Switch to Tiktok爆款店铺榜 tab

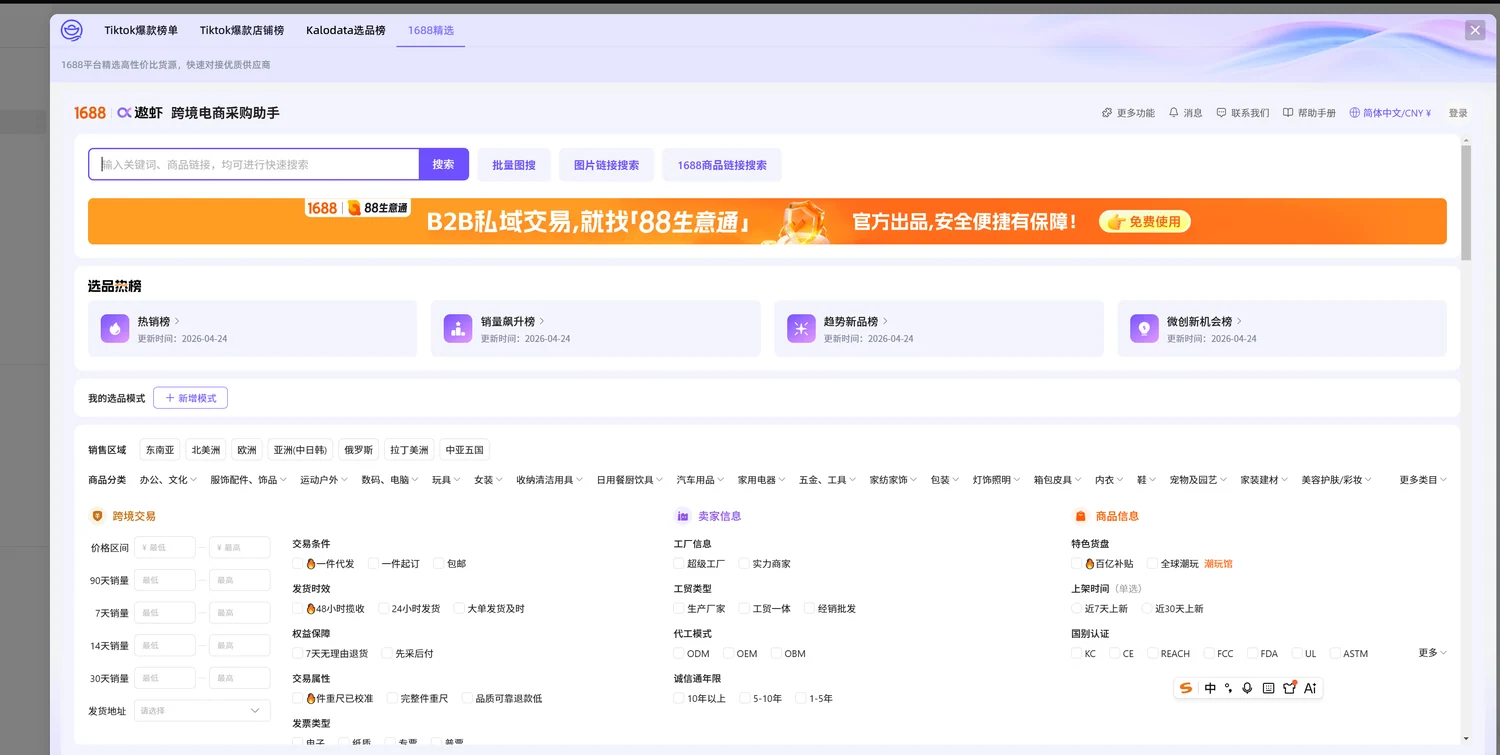pos(242,31)
